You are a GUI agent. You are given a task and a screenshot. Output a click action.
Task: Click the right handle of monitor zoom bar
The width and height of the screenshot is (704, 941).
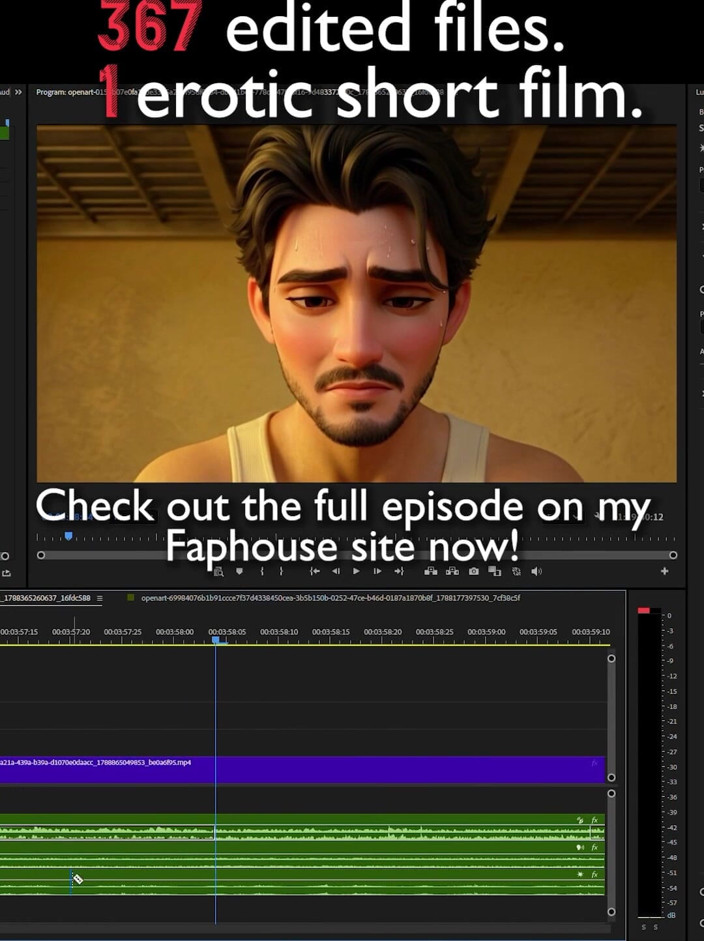coord(673,555)
